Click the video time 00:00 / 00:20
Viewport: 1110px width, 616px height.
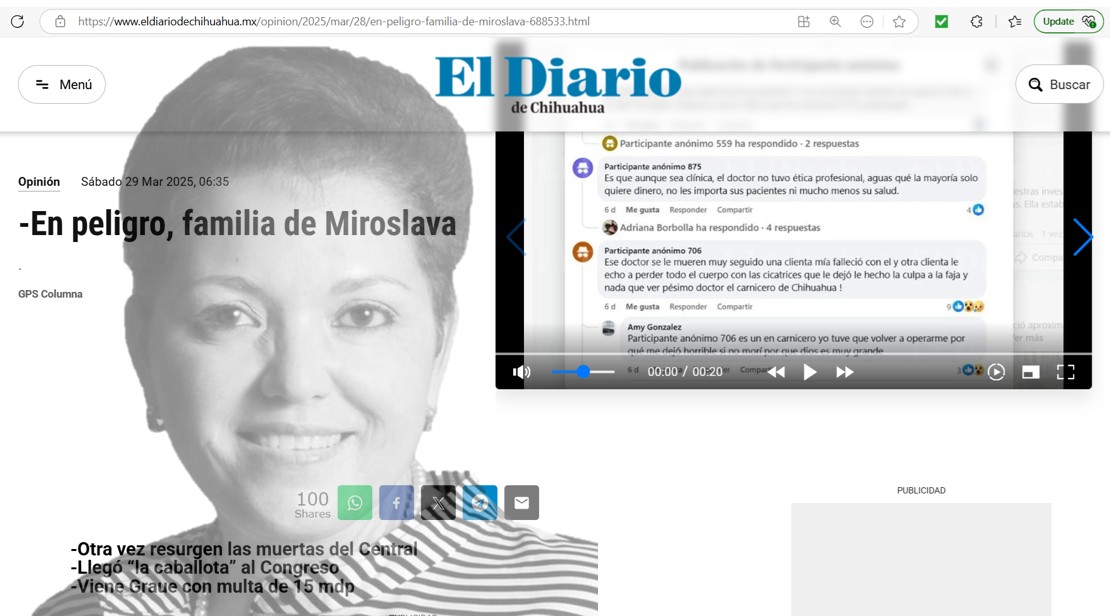click(x=685, y=372)
